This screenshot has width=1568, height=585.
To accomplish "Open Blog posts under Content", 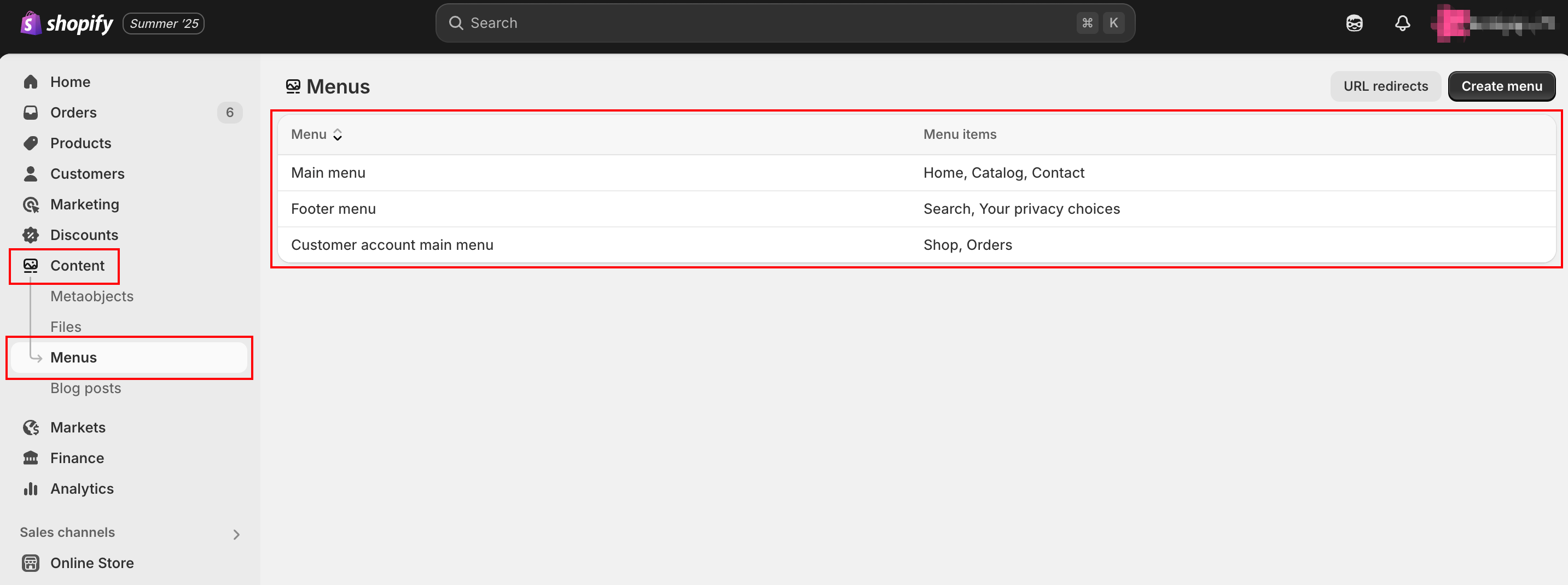I will pos(86,388).
